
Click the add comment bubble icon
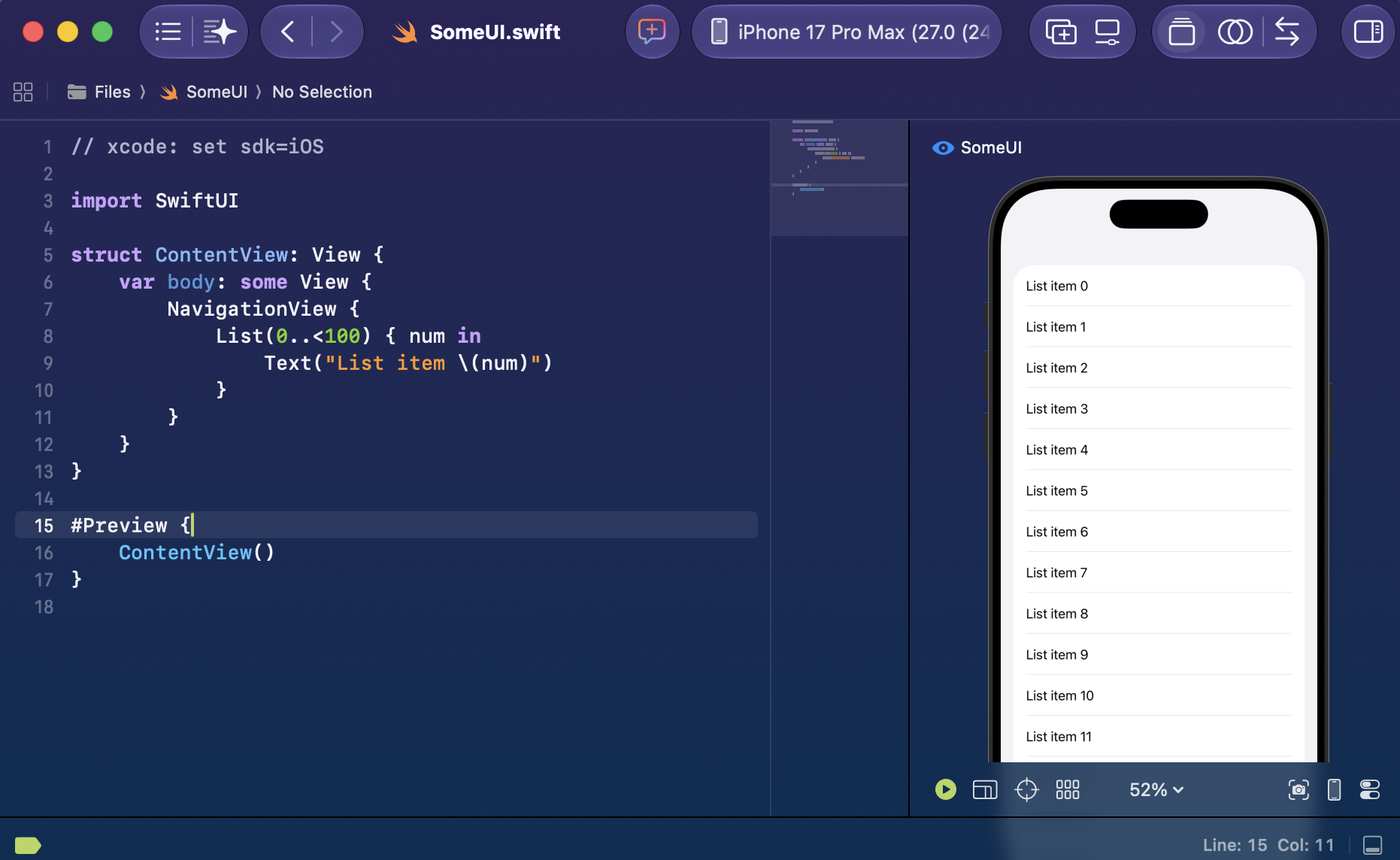coord(652,32)
